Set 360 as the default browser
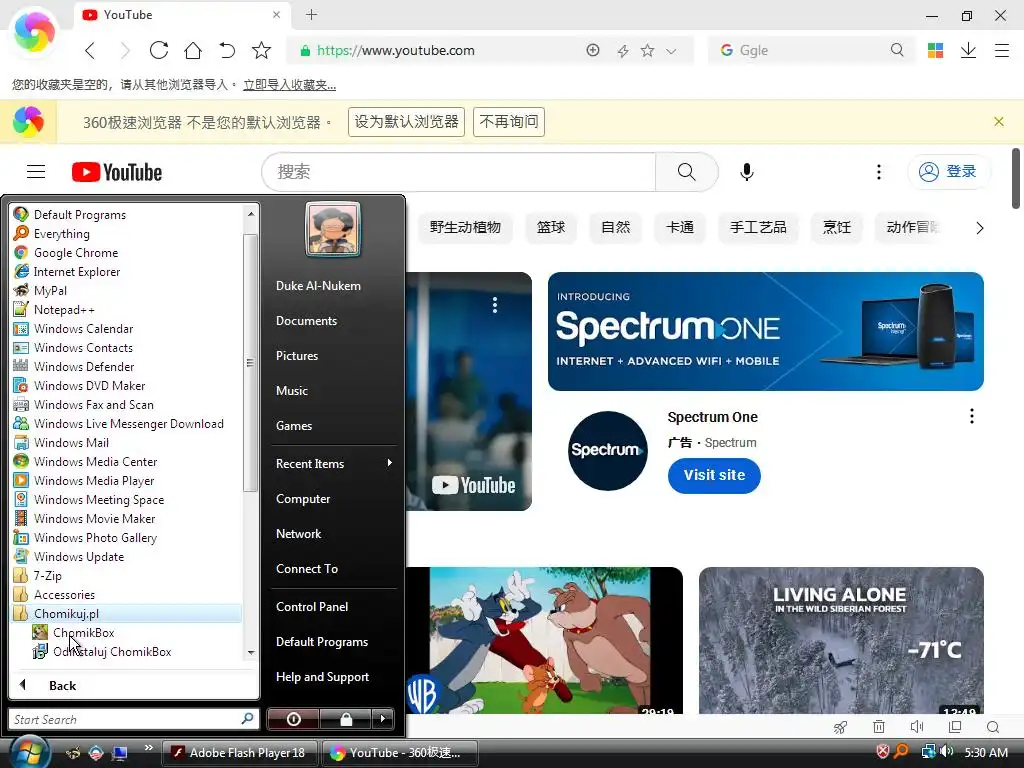The width and height of the screenshot is (1024, 768). coord(406,122)
